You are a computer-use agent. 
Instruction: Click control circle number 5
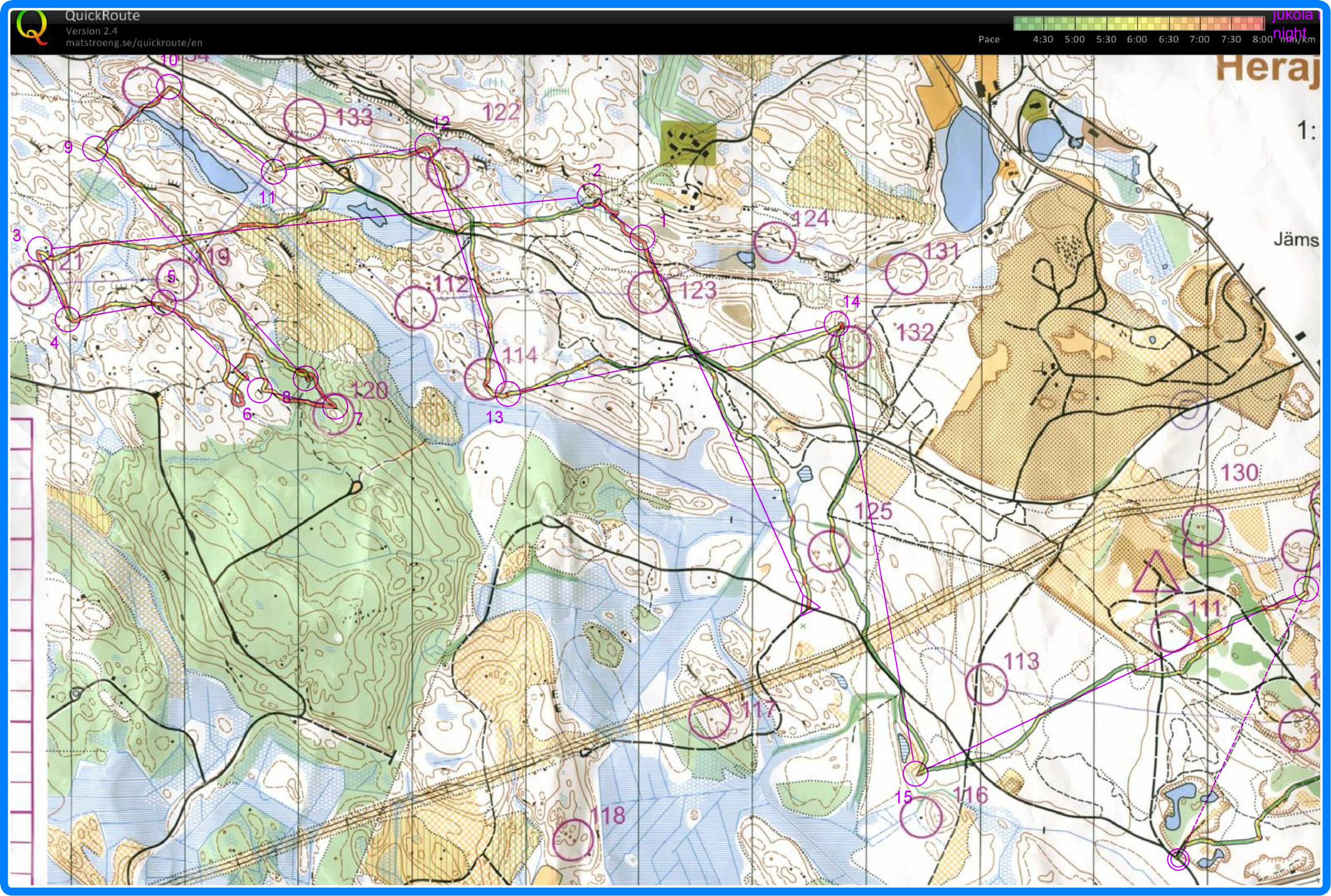[x=164, y=302]
